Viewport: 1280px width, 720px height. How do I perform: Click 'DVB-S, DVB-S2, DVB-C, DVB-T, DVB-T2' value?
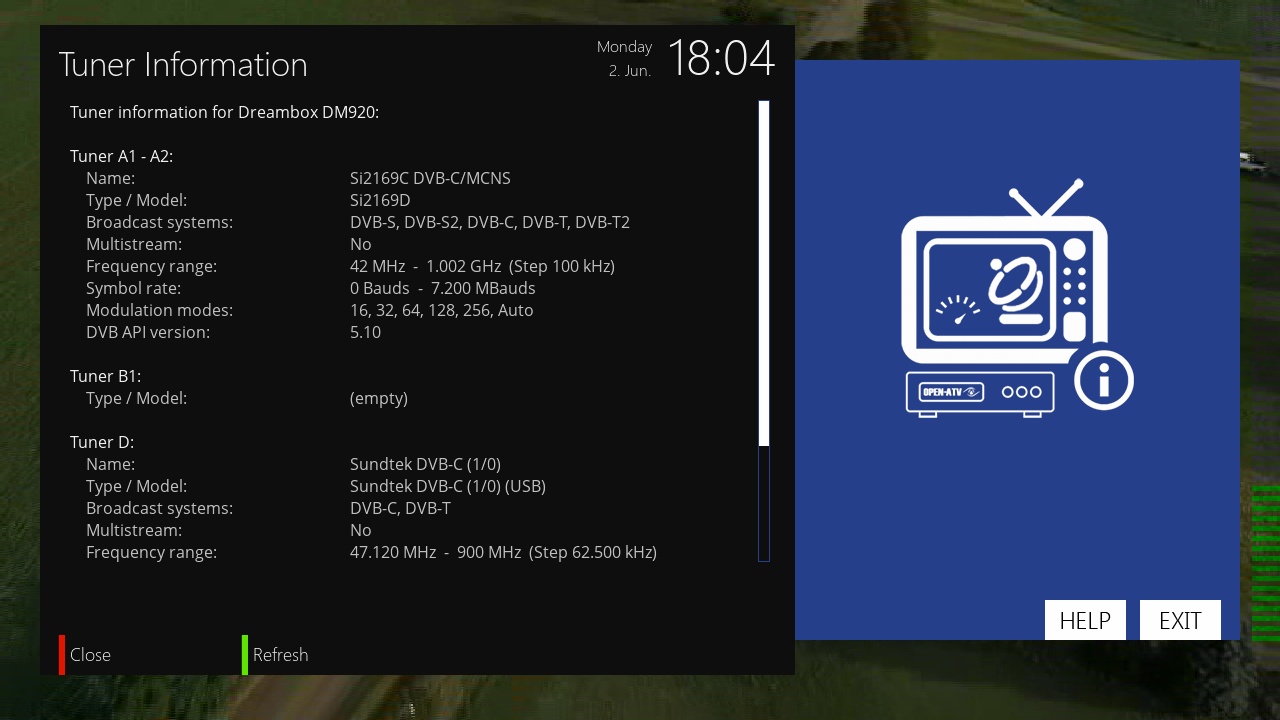490,222
